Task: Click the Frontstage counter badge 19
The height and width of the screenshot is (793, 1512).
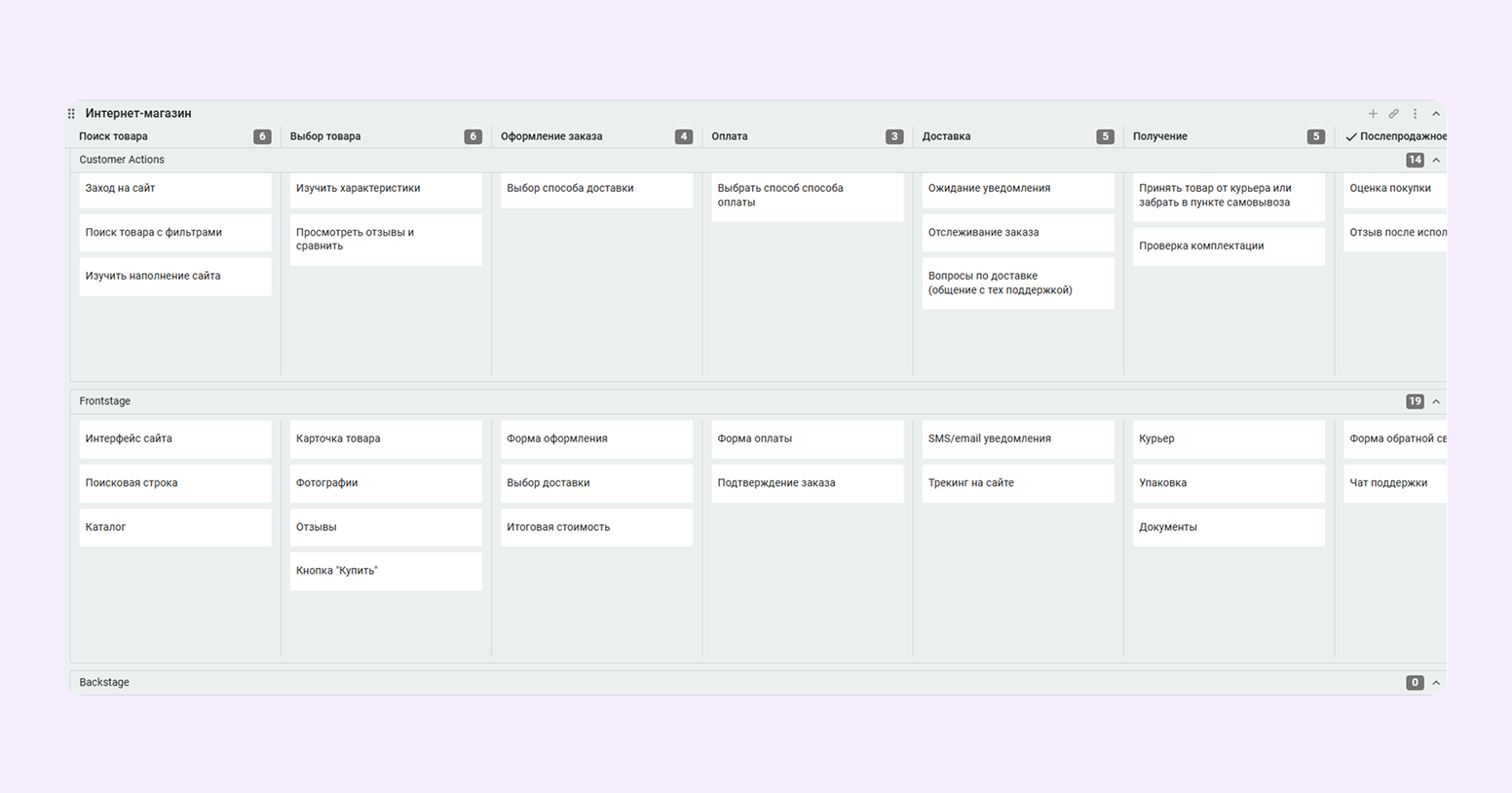Action: coord(1415,401)
